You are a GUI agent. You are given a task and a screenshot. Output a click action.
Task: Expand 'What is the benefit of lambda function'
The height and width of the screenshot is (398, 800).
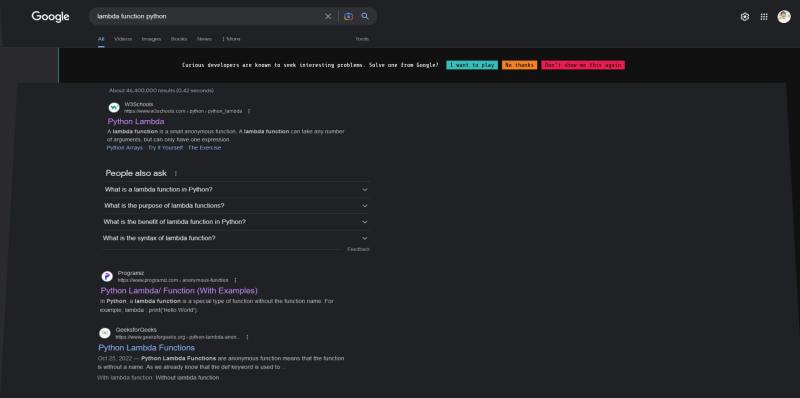tap(235, 222)
